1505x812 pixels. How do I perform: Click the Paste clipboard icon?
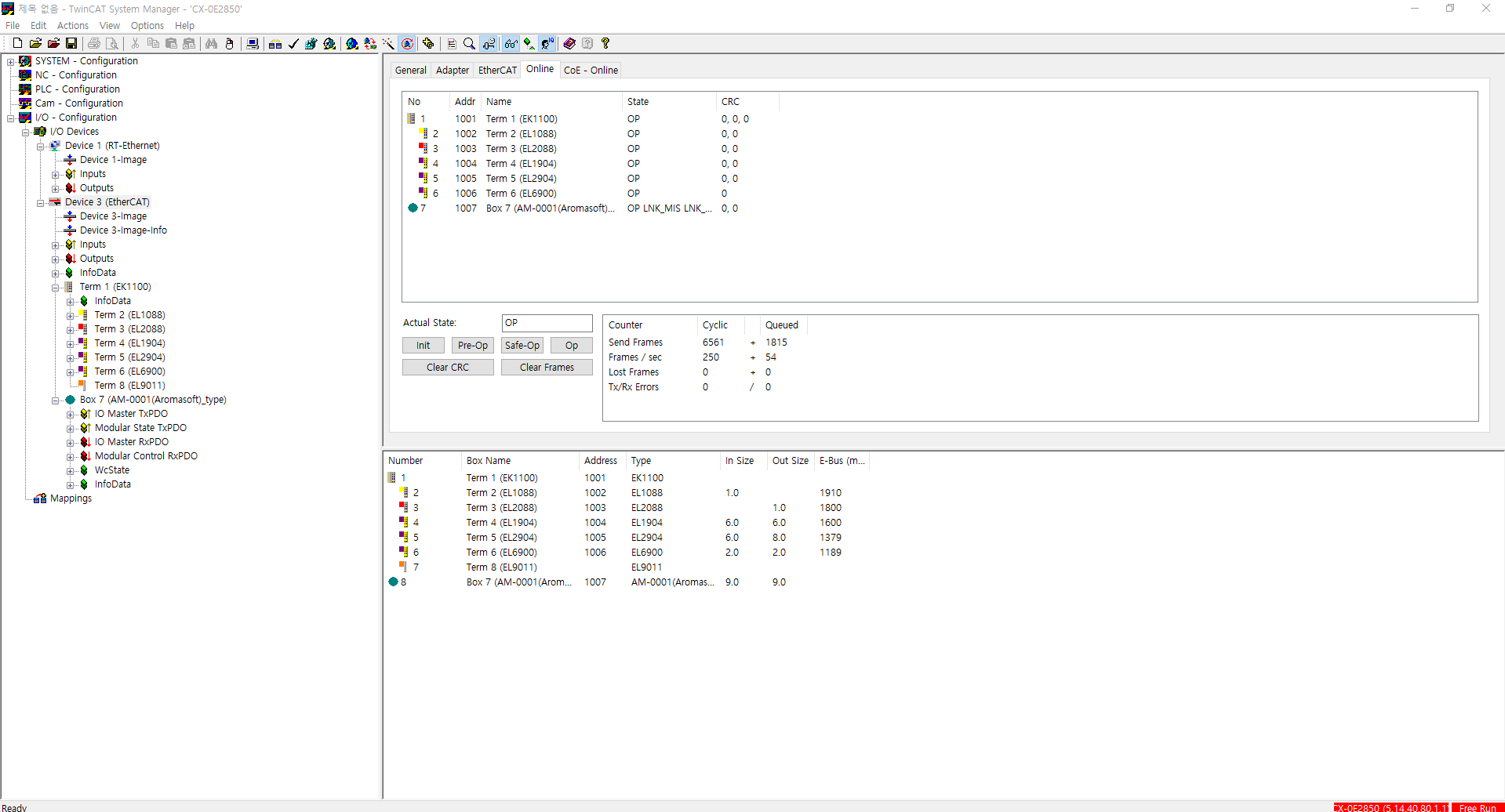pos(171,44)
